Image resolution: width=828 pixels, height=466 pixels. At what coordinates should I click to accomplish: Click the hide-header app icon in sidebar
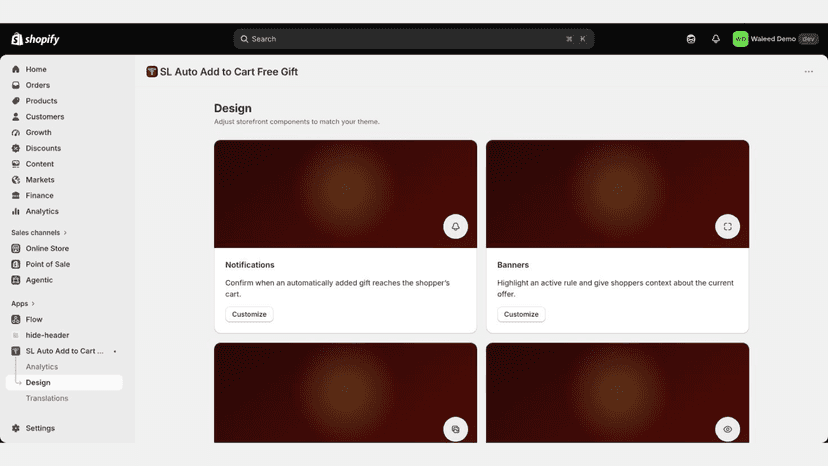pyautogui.click(x=16, y=335)
